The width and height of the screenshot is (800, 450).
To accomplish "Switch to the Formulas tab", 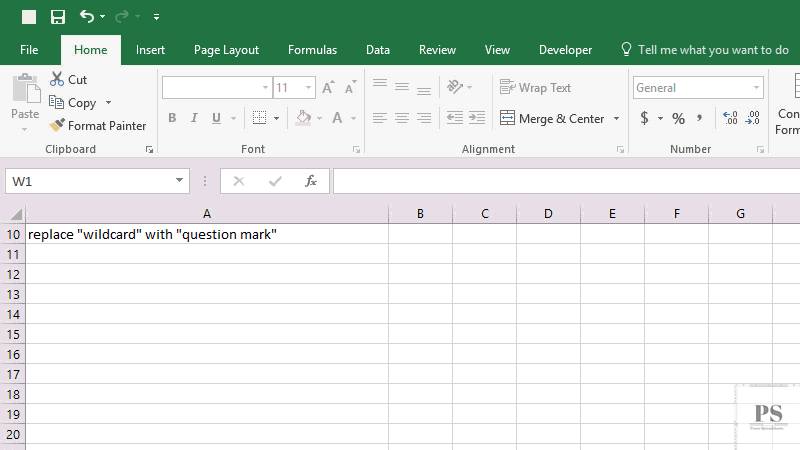I will (x=312, y=50).
